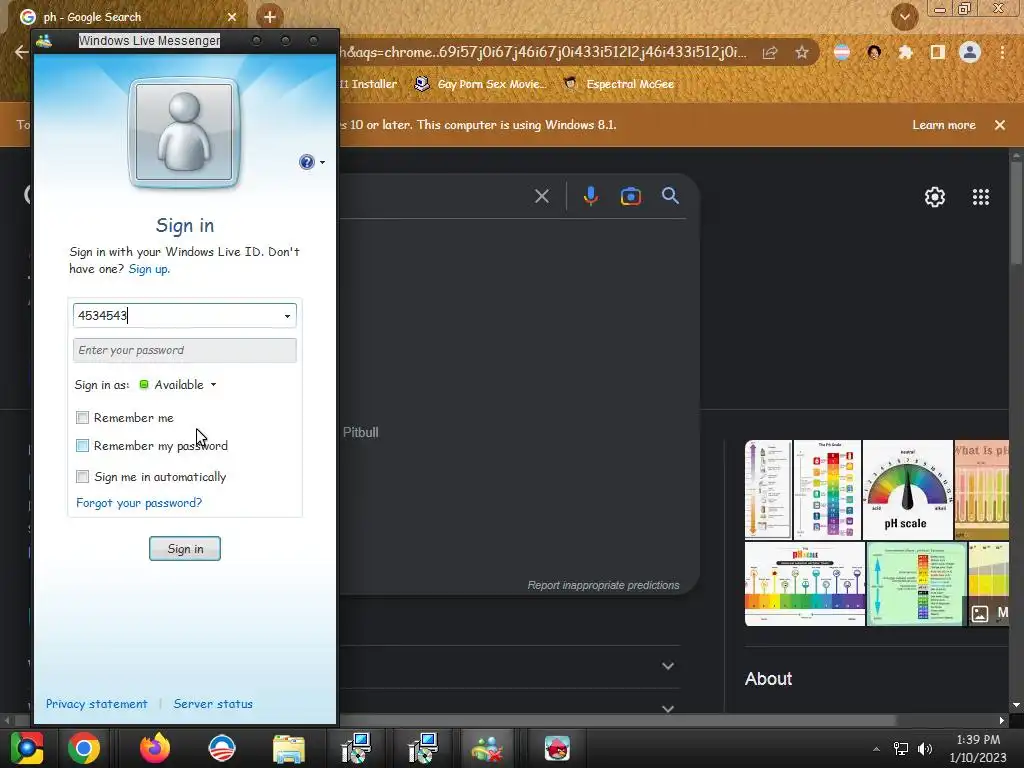Click the Google search magnifier icon
Screen dimensions: 1024x768
[670, 196]
